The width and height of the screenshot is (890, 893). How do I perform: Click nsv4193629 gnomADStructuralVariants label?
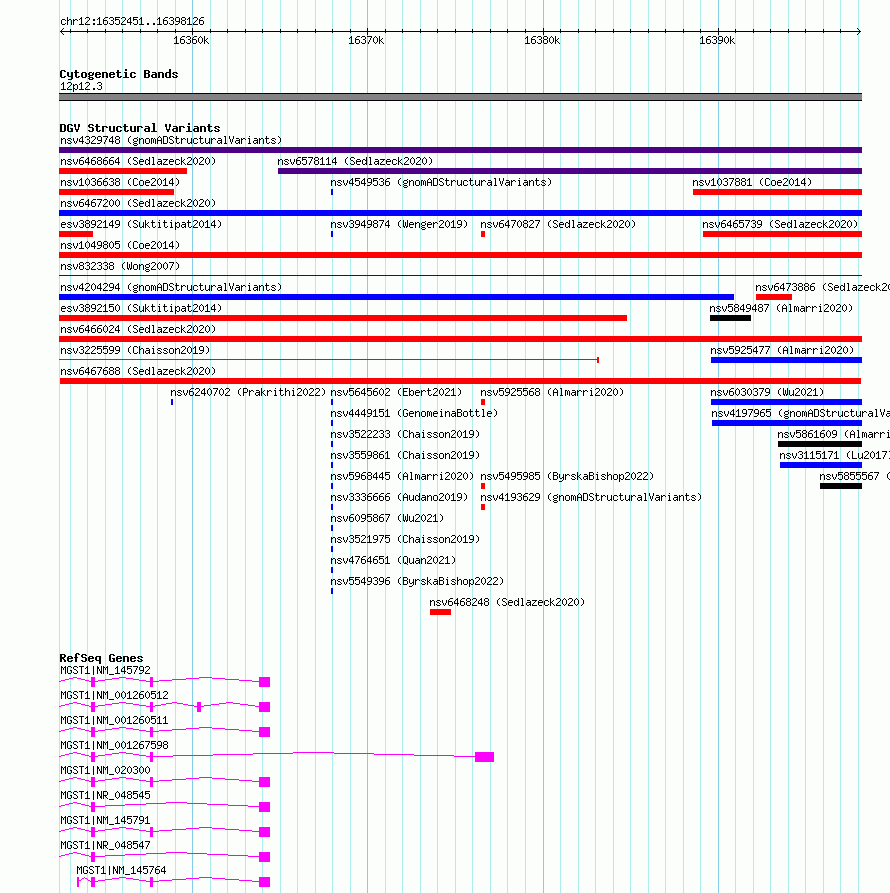pyautogui.click(x=591, y=497)
